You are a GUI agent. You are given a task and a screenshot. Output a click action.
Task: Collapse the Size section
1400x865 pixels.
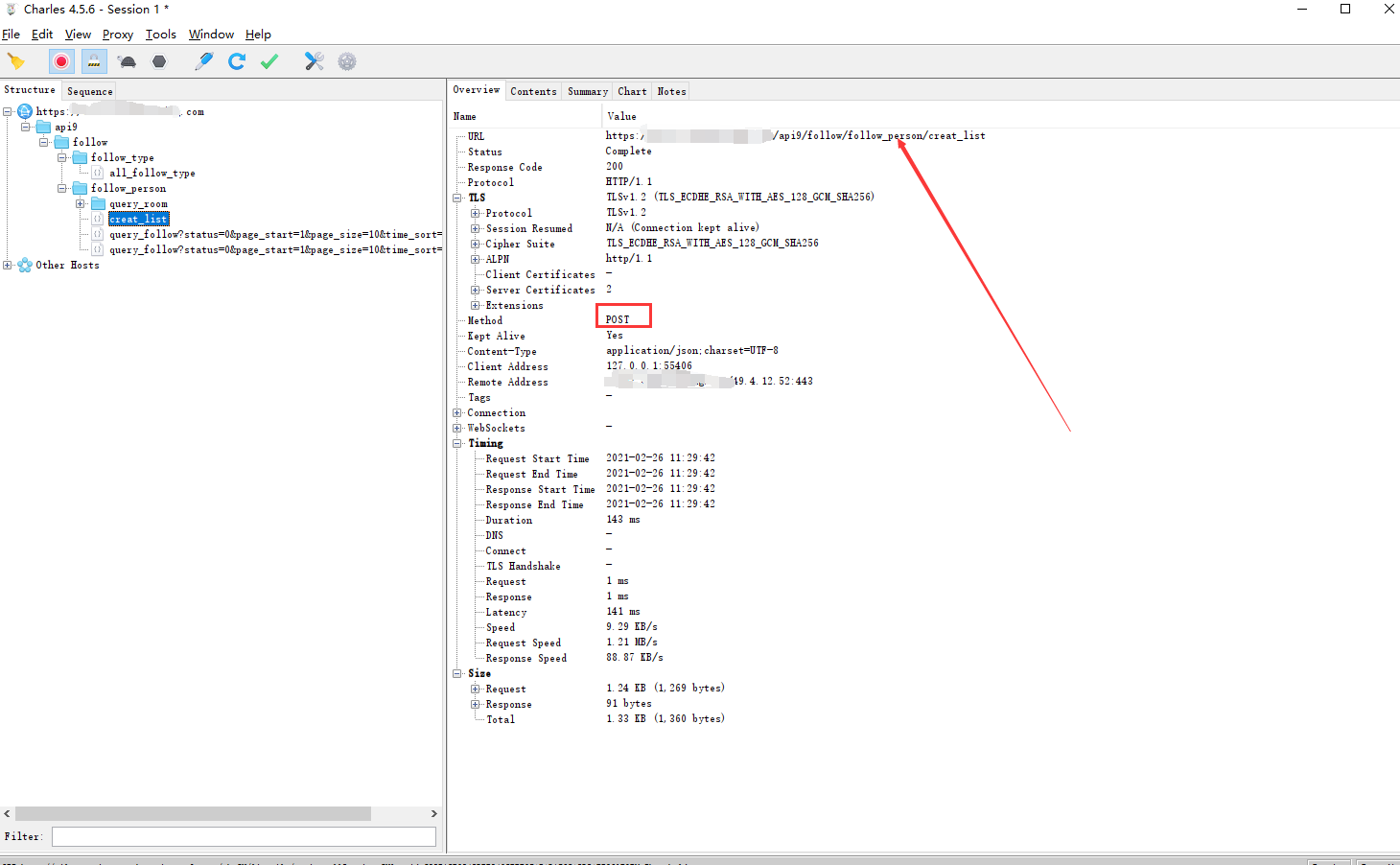coord(457,673)
